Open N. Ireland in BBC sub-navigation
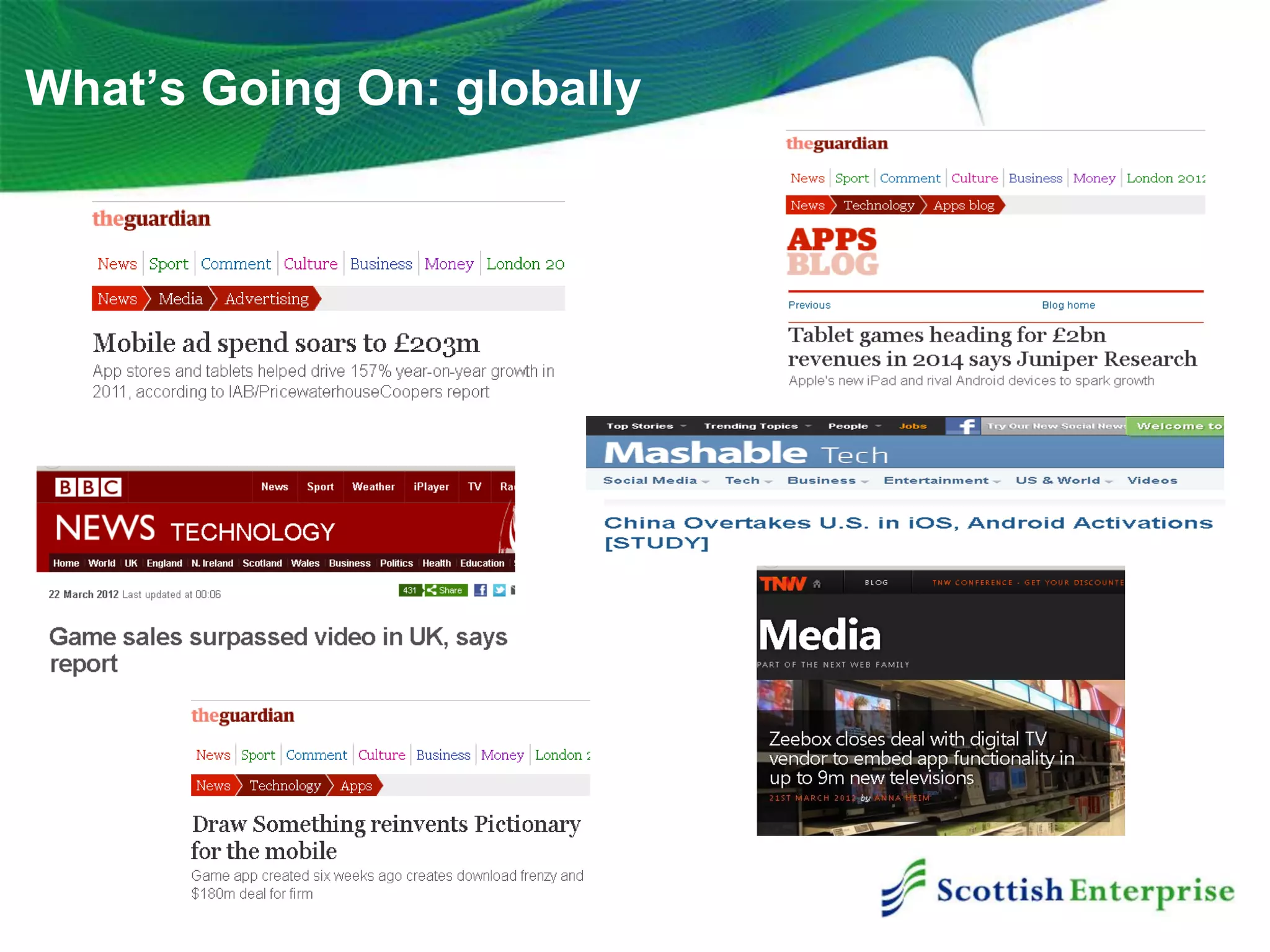Image resolution: width=1270 pixels, height=952 pixels. pos(212,563)
